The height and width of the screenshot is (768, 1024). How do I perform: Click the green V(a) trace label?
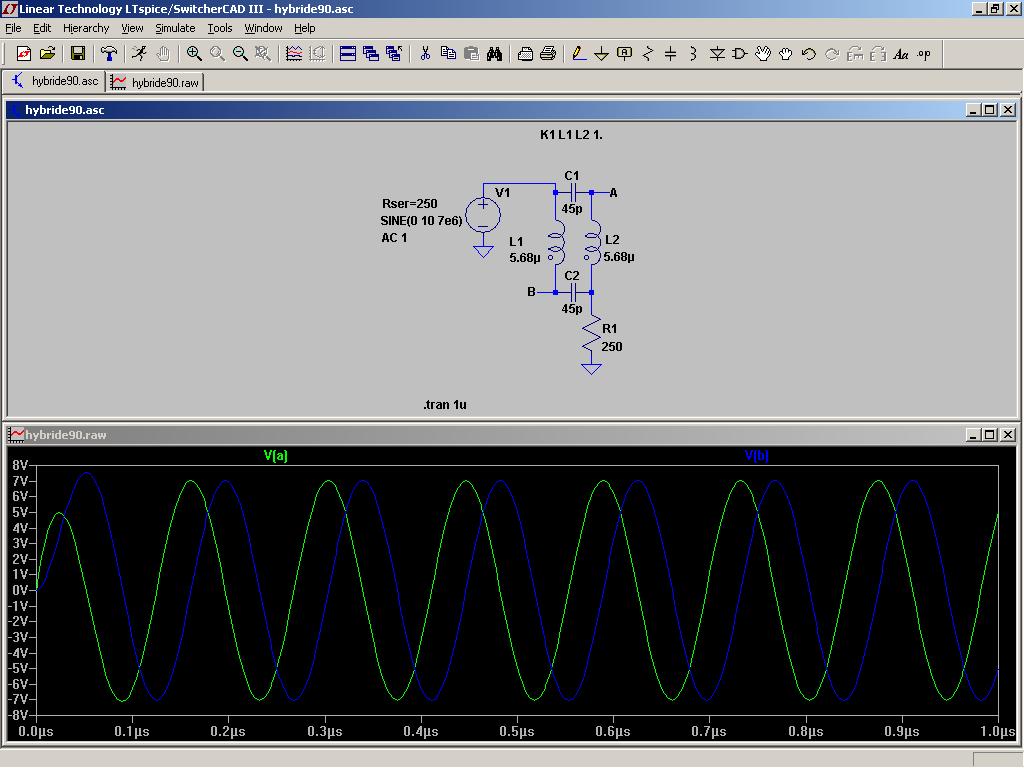coord(276,456)
